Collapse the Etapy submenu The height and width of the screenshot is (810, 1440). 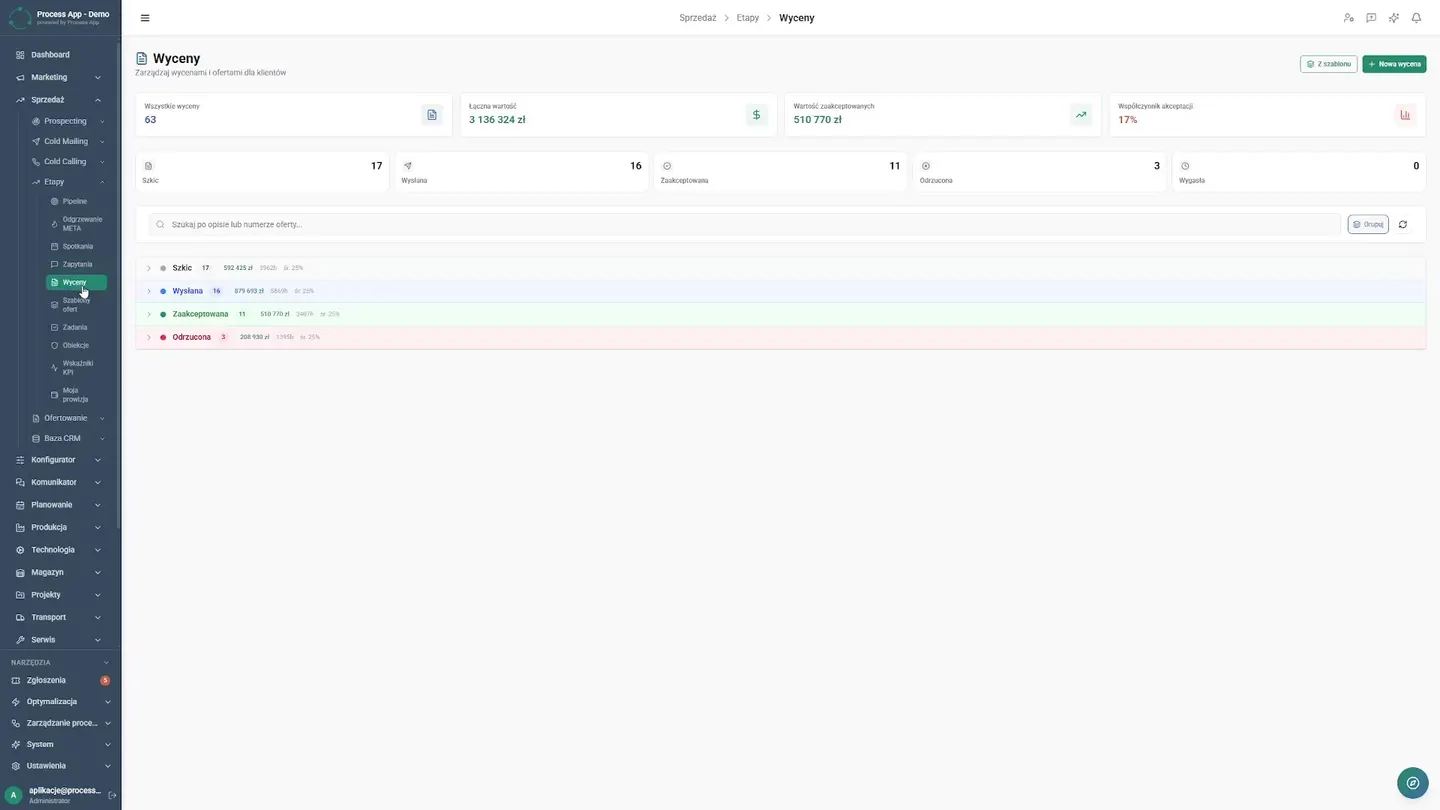(x=68, y=182)
